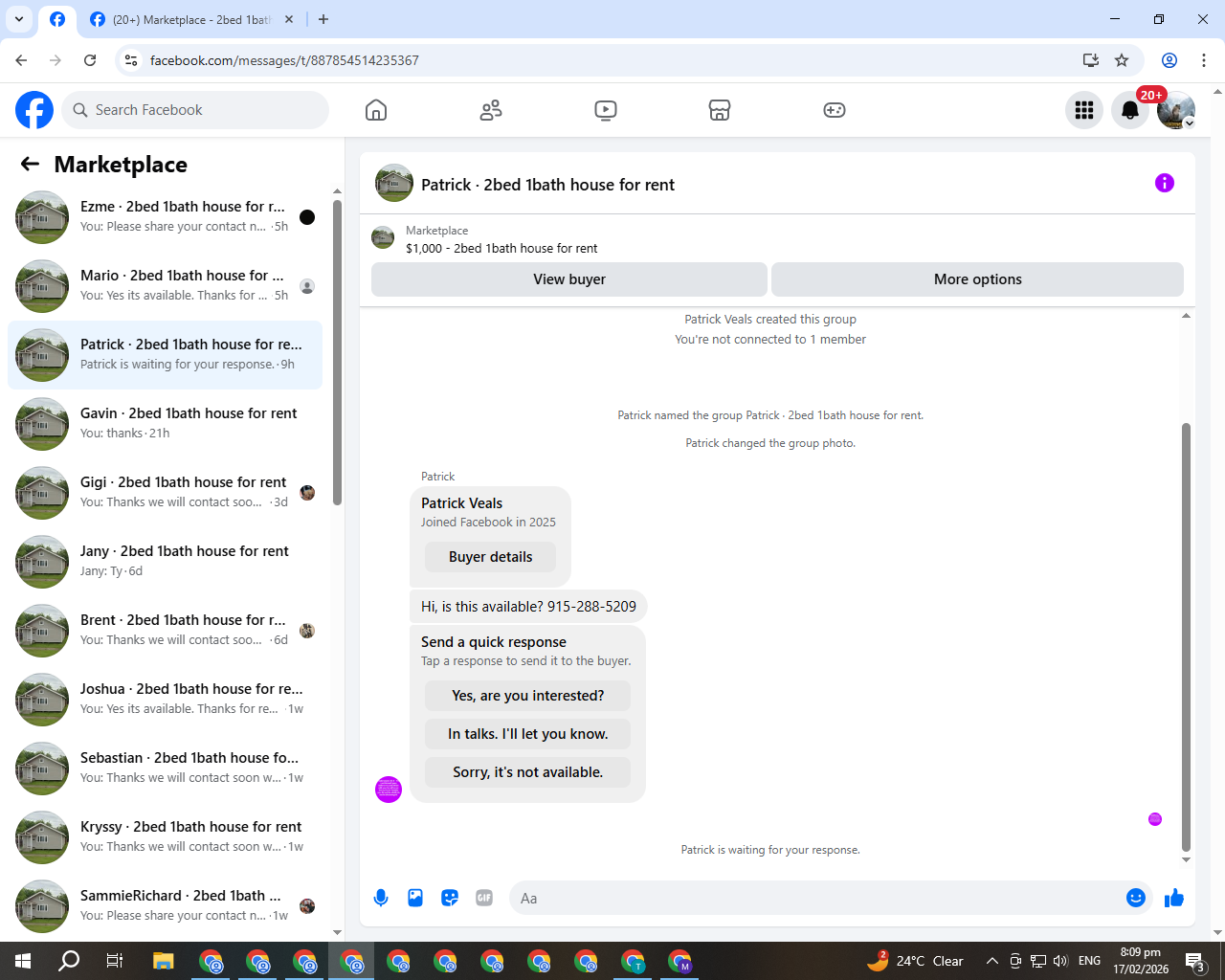Close the Marketplace browser tab
This screenshot has width=1225, height=980.
289,19
